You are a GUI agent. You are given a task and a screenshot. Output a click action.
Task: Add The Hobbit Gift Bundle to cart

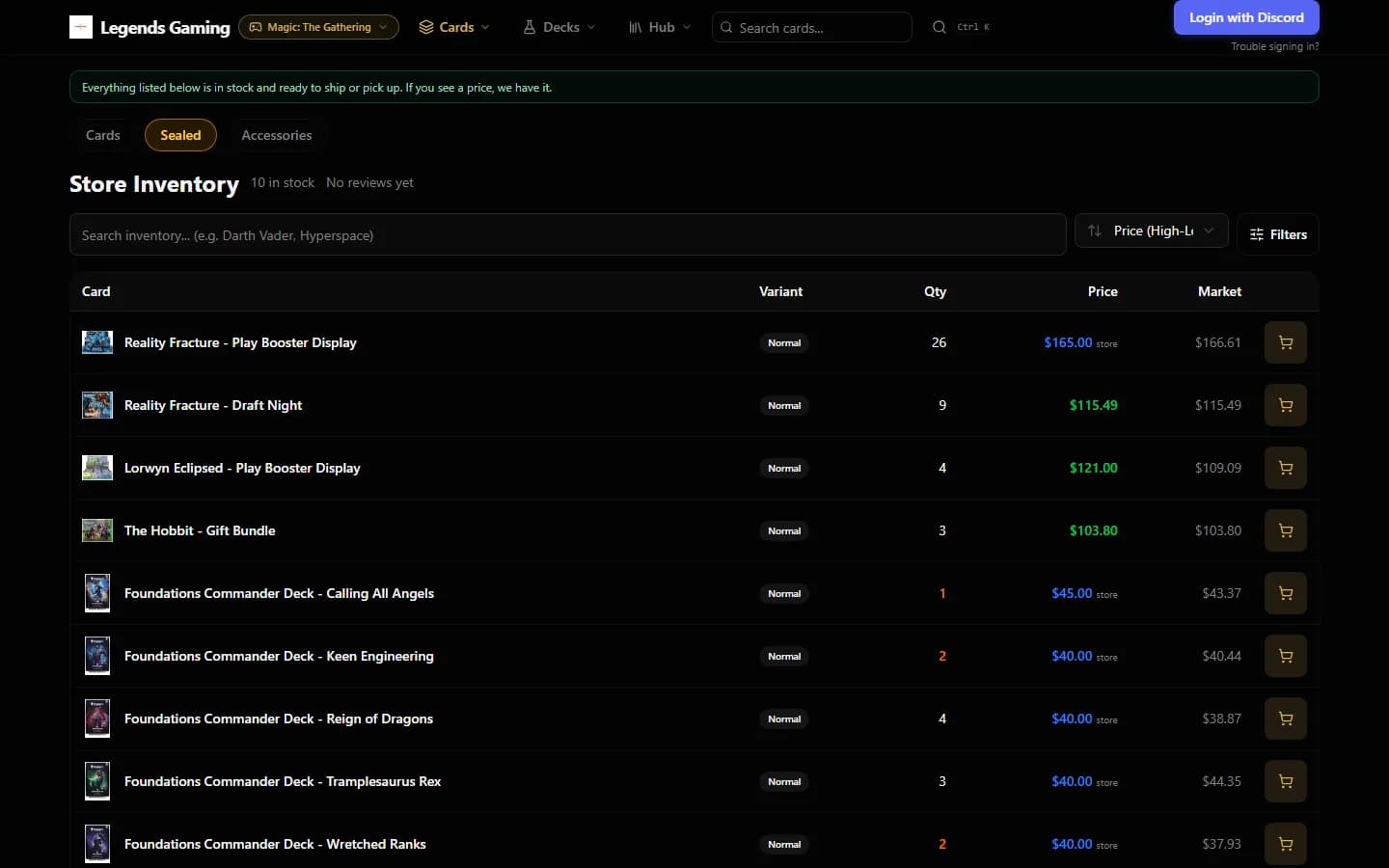pos(1286,530)
